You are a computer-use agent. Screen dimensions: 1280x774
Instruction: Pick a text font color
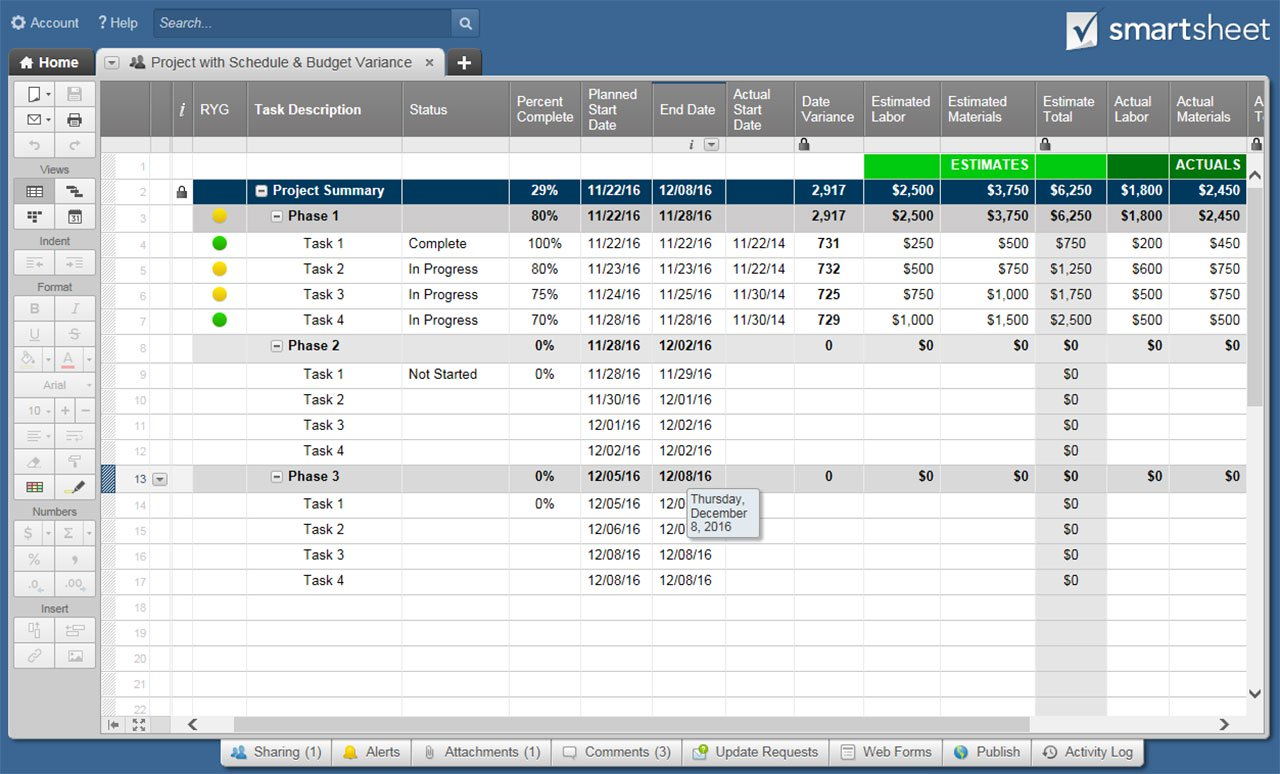click(68, 360)
